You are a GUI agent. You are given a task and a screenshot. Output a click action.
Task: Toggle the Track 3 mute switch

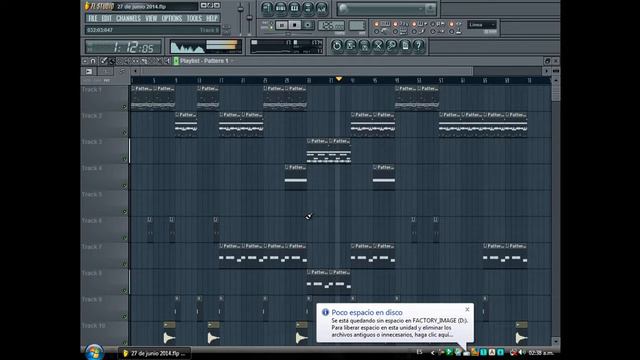pyautogui.click(x=124, y=159)
